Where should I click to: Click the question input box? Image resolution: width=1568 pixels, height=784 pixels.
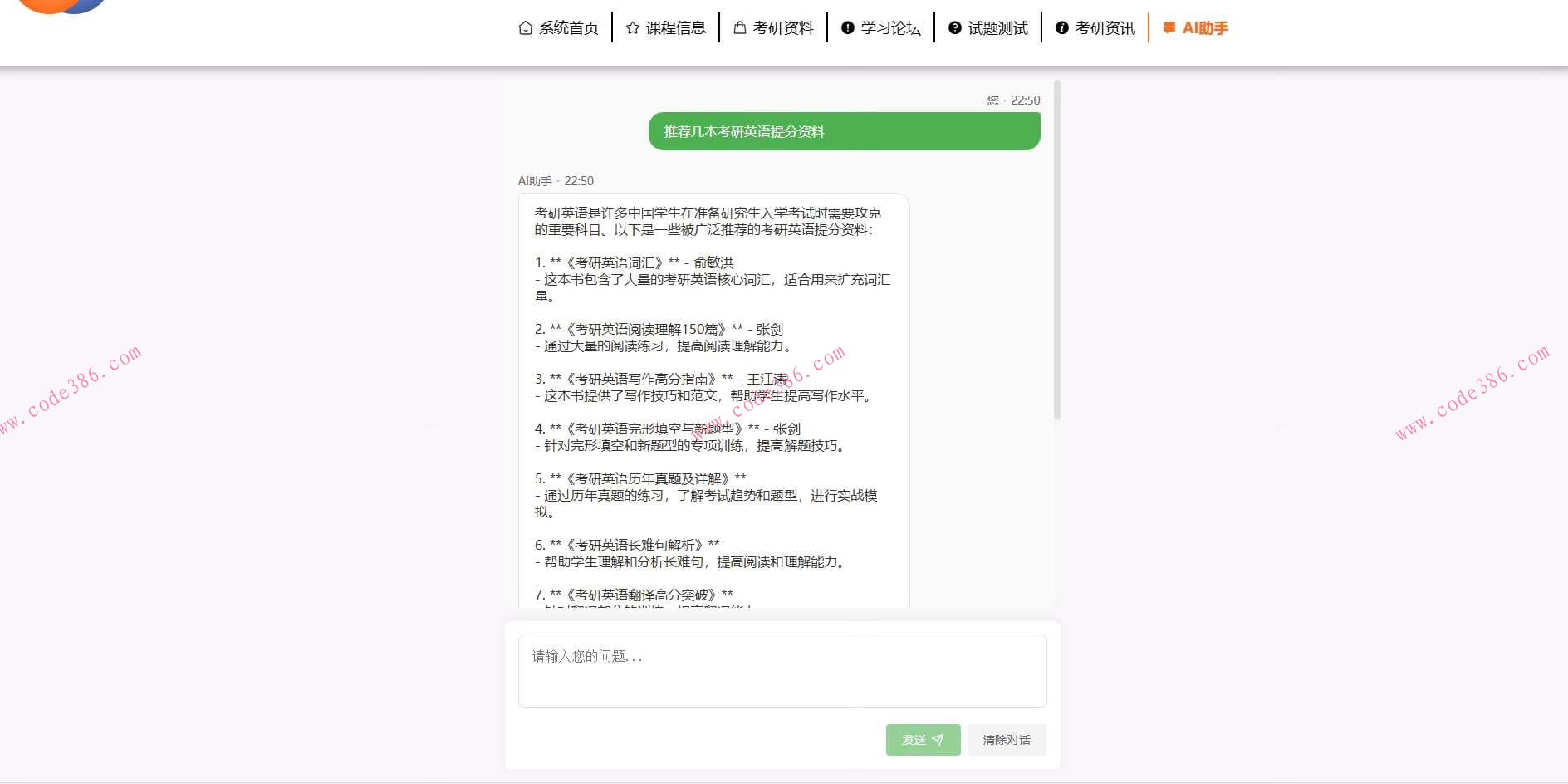click(x=782, y=670)
